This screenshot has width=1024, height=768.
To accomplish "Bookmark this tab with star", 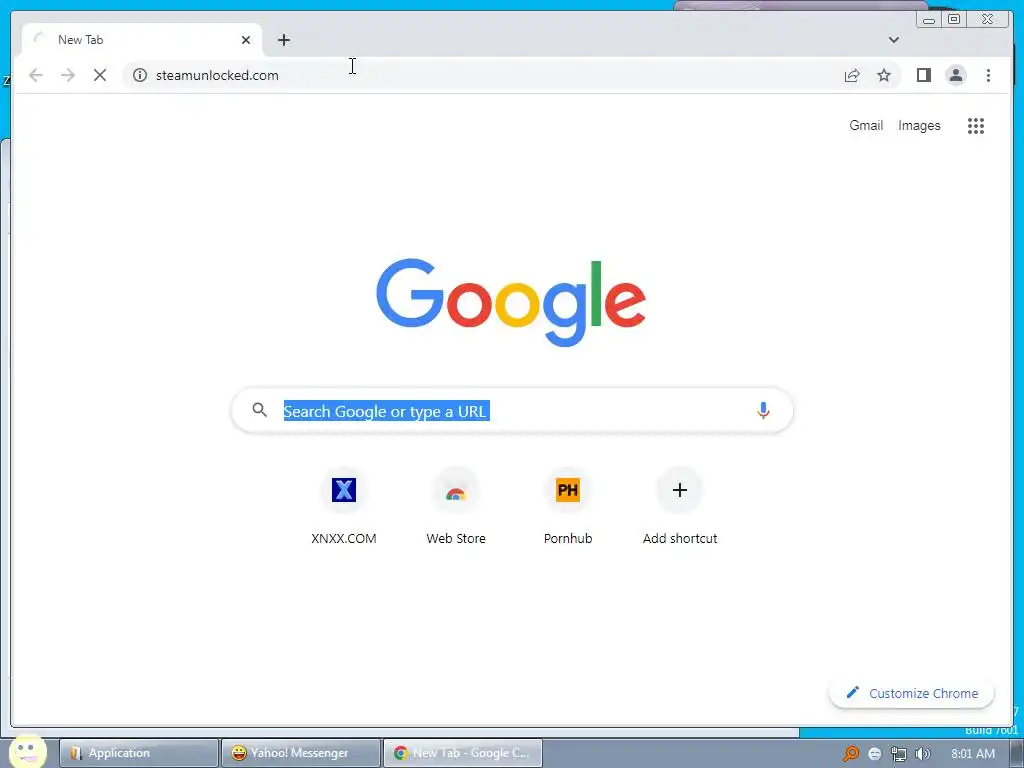I will click(x=884, y=75).
